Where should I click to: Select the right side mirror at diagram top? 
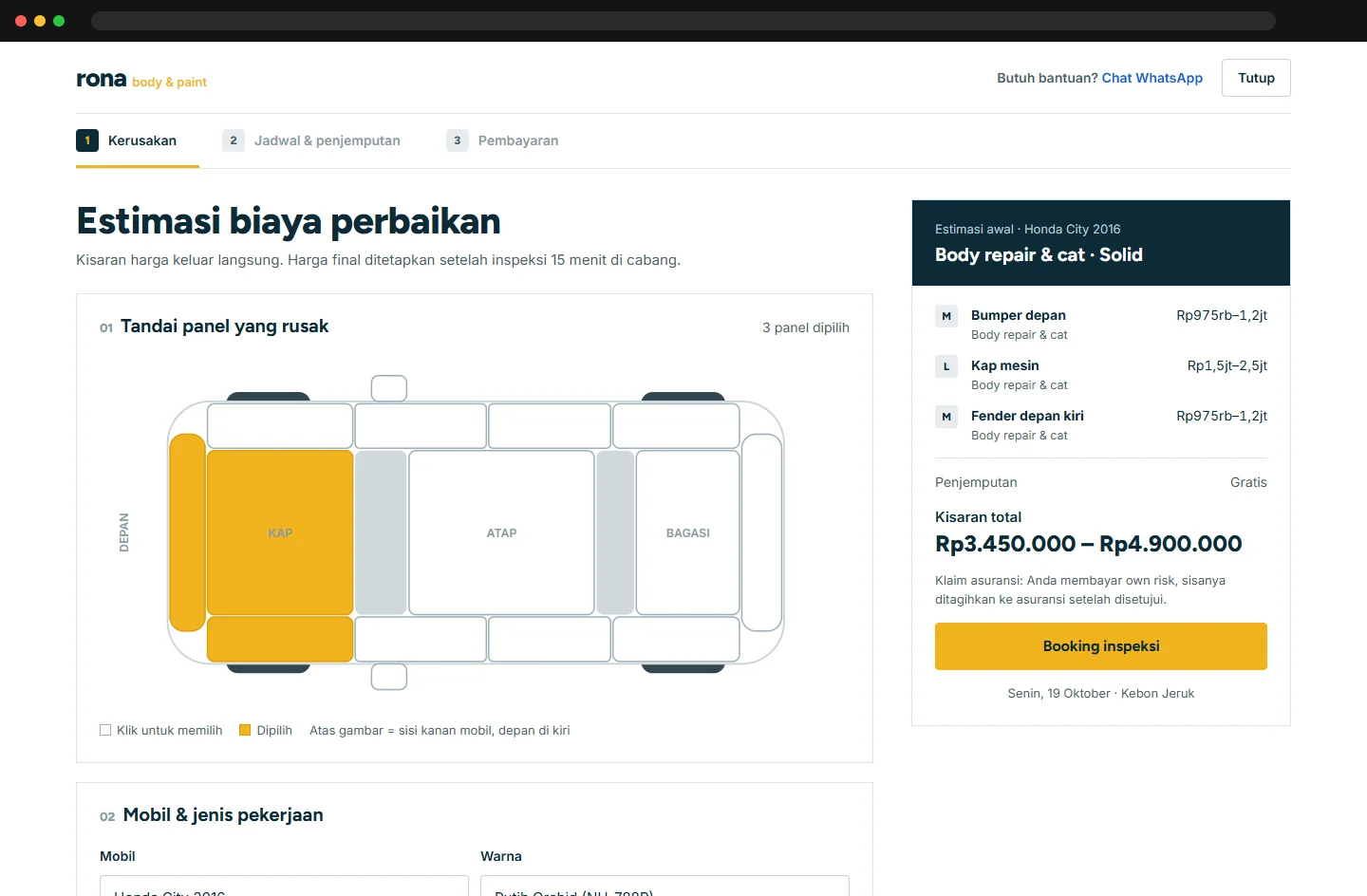click(389, 388)
